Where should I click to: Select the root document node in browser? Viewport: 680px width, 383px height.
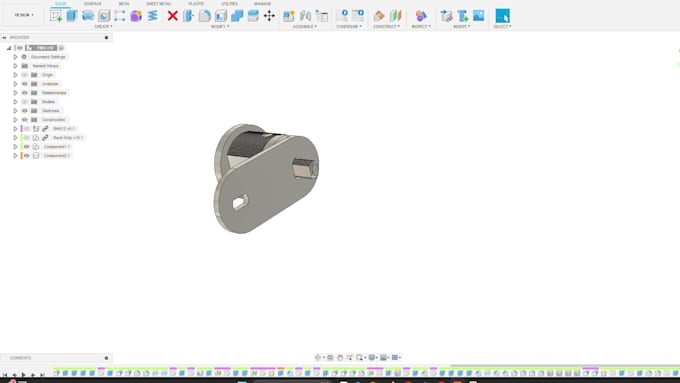point(41,48)
